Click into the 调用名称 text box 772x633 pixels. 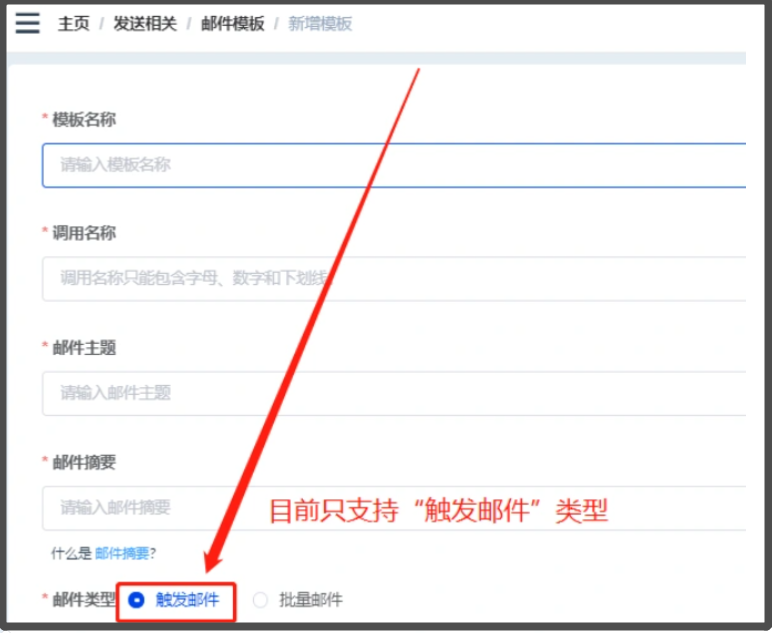pos(394,279)
